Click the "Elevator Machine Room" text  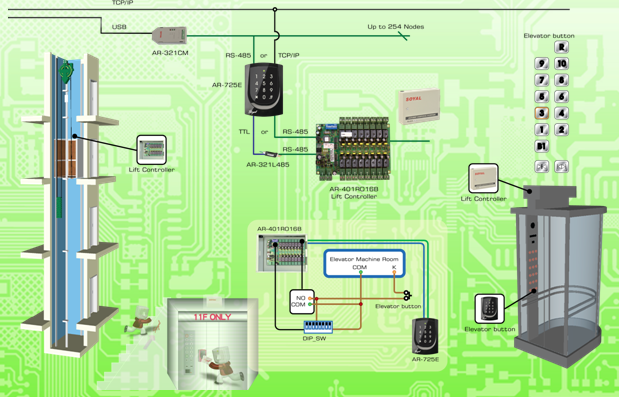coord(364,259)
